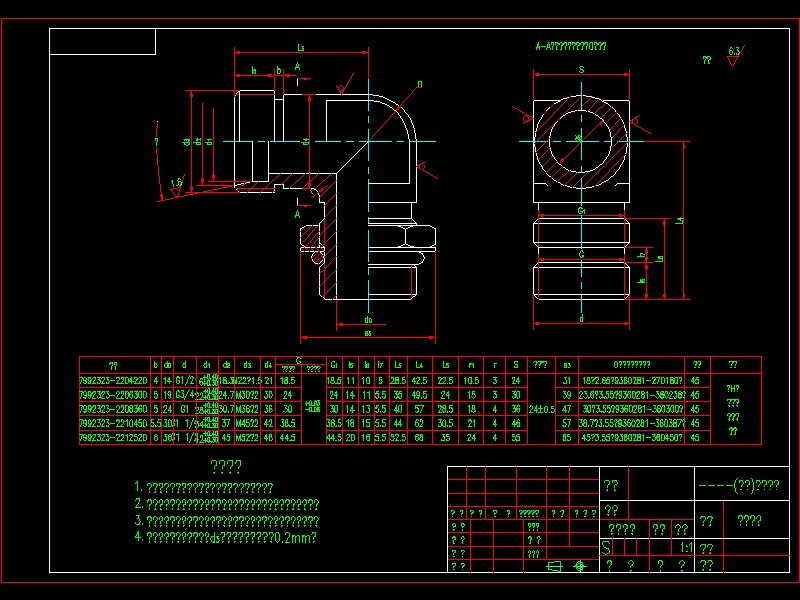
Task: Click the 31 cell in a3 column
Action: 567,381
